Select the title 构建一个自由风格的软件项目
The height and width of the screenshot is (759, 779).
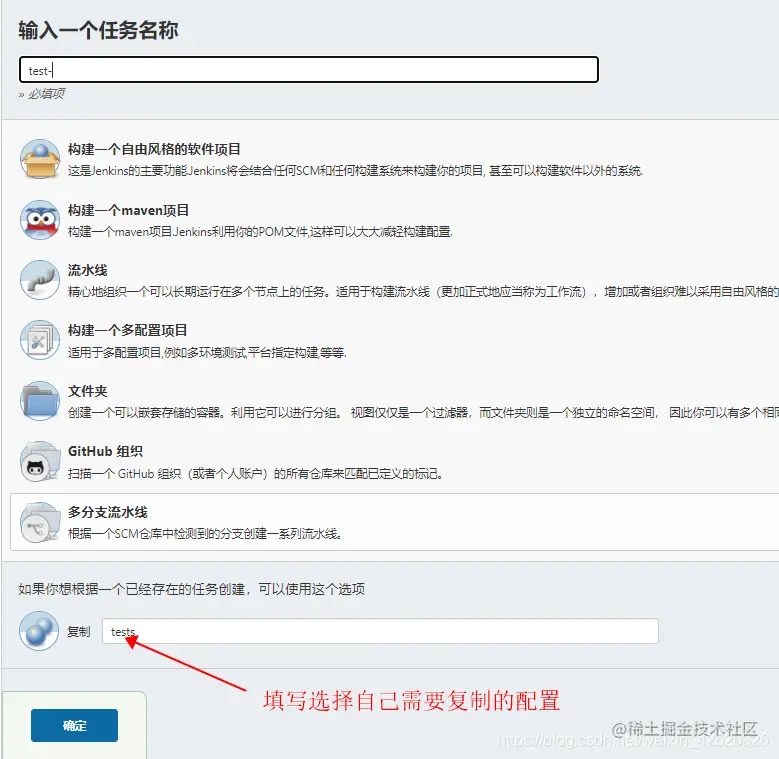pos(154,149)
